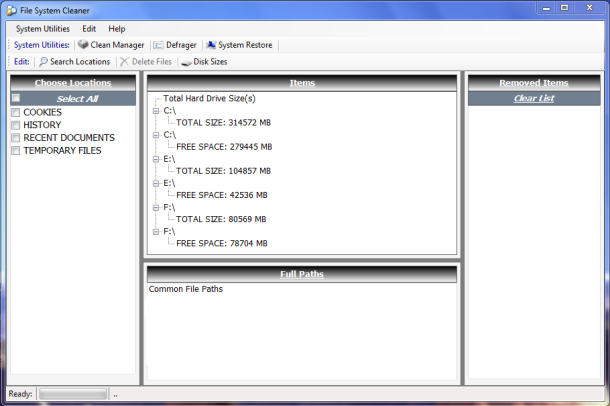Viewport: 610px width, 406px height.
Task: Click the Delete Files button label
Action: [152, 62]
